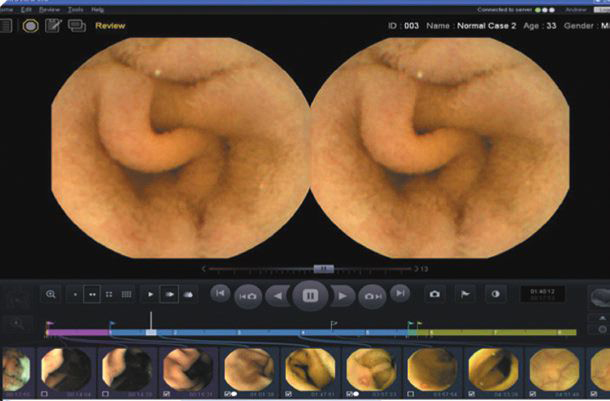This screenshot has height=401, width=610.
Task: Uncheck the checked box under fifth thumbnail
Action: [x=228, y=394]
